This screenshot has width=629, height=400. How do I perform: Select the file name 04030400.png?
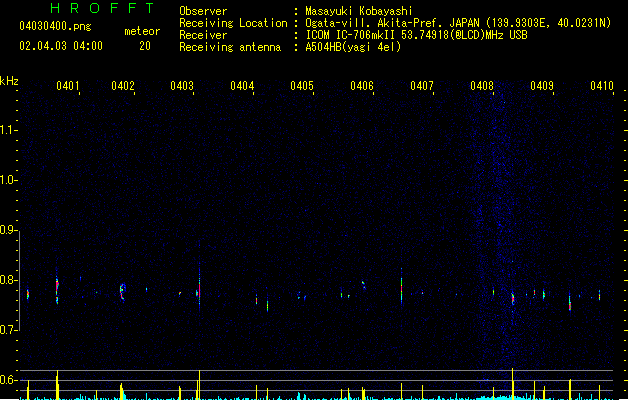point(55,26)
